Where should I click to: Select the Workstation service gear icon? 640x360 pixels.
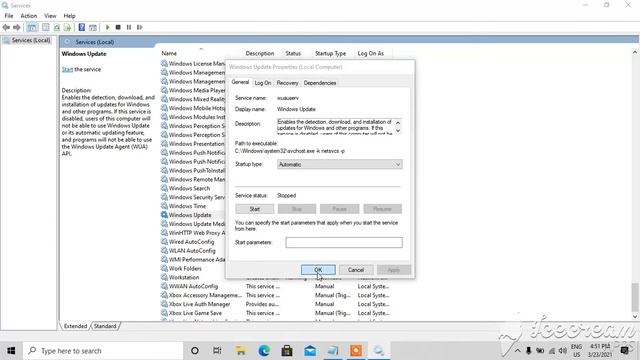pyautogui.click(x=164, y=277)
